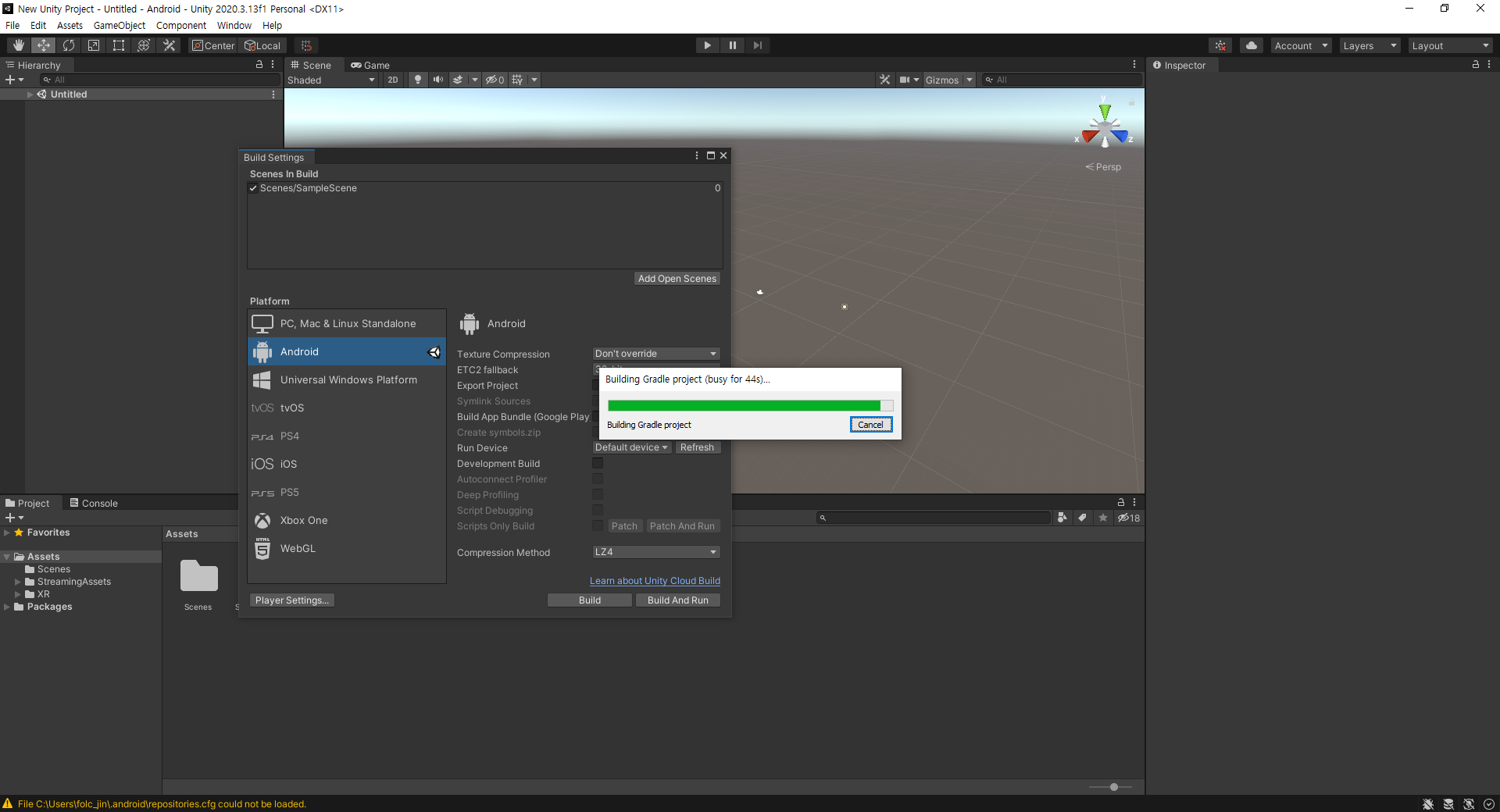The image size is (1500, 812).
Task: Maximize the Build Settings window
Action: [x=711, y=155]
